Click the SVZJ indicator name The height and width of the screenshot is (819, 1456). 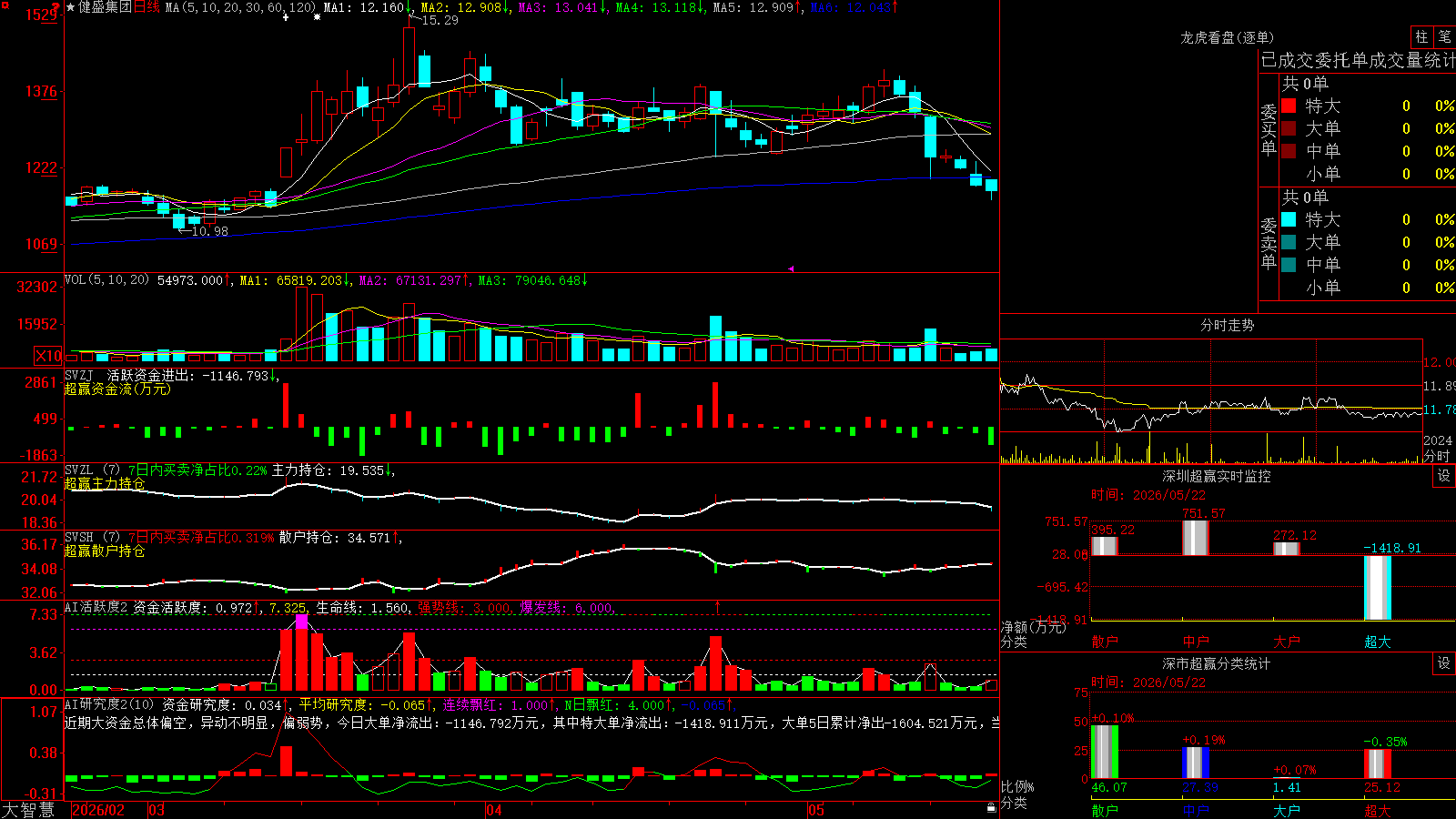tap(79, 375)
